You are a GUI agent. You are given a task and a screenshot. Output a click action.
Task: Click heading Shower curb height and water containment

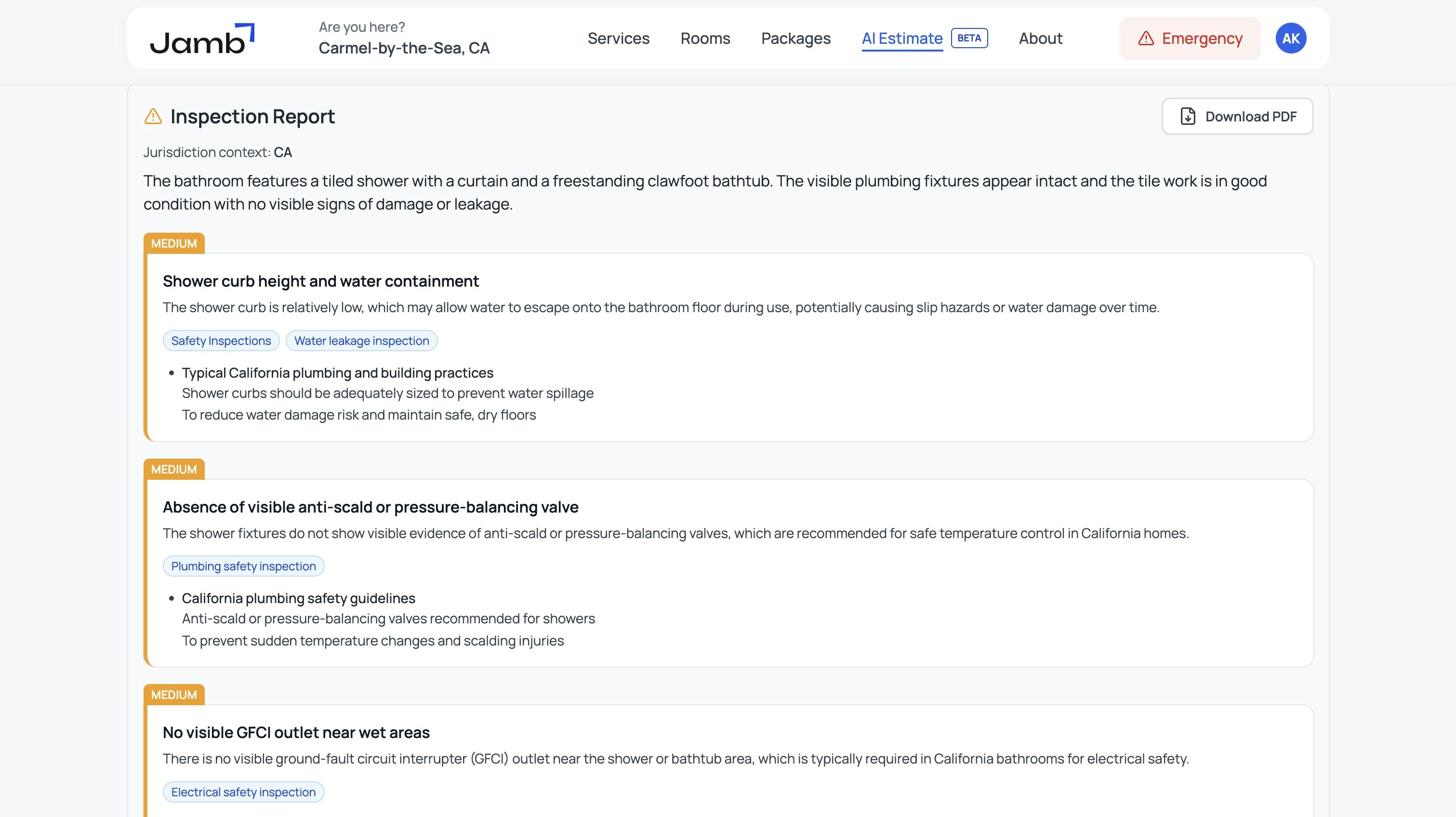point(320,281)
